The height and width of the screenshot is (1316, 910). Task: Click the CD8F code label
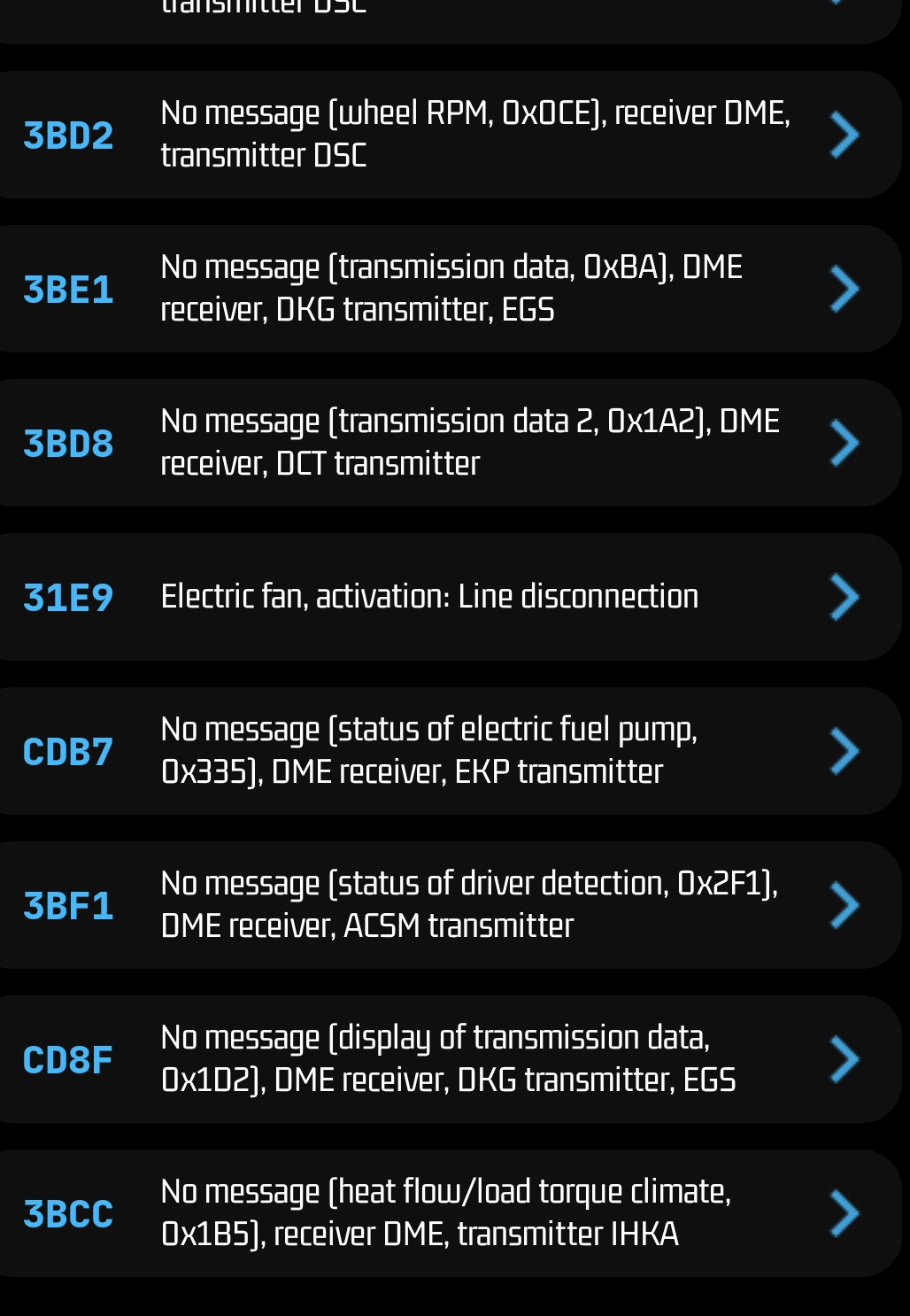point(68,1060)
